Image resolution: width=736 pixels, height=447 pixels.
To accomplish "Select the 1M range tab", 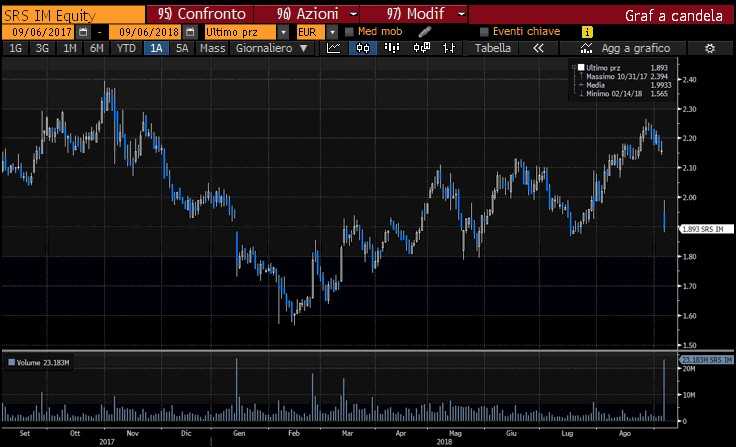I will tap(69, 48).
